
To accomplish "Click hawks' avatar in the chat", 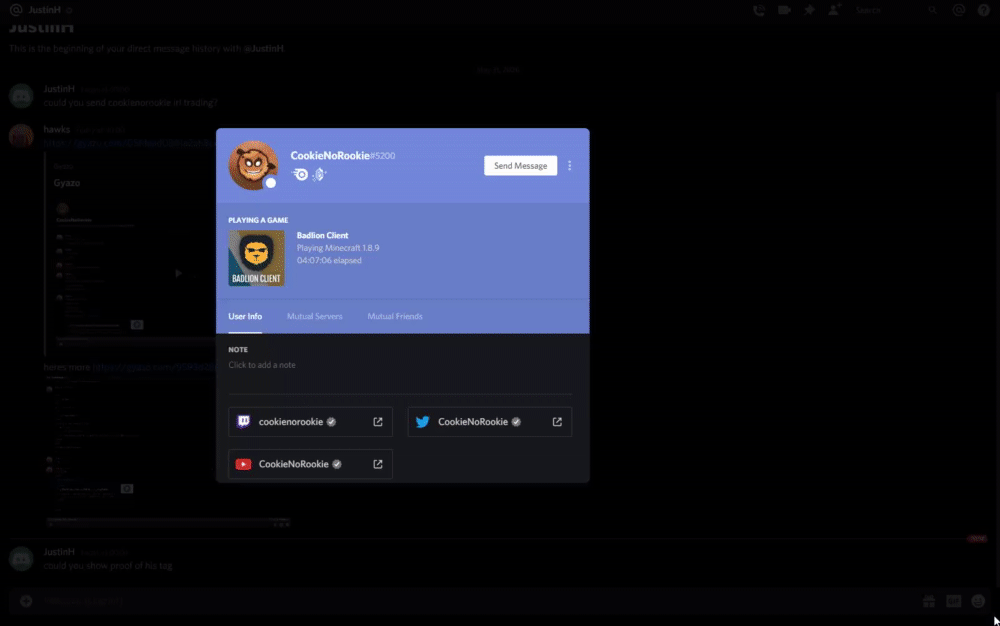I will point(21,136).
